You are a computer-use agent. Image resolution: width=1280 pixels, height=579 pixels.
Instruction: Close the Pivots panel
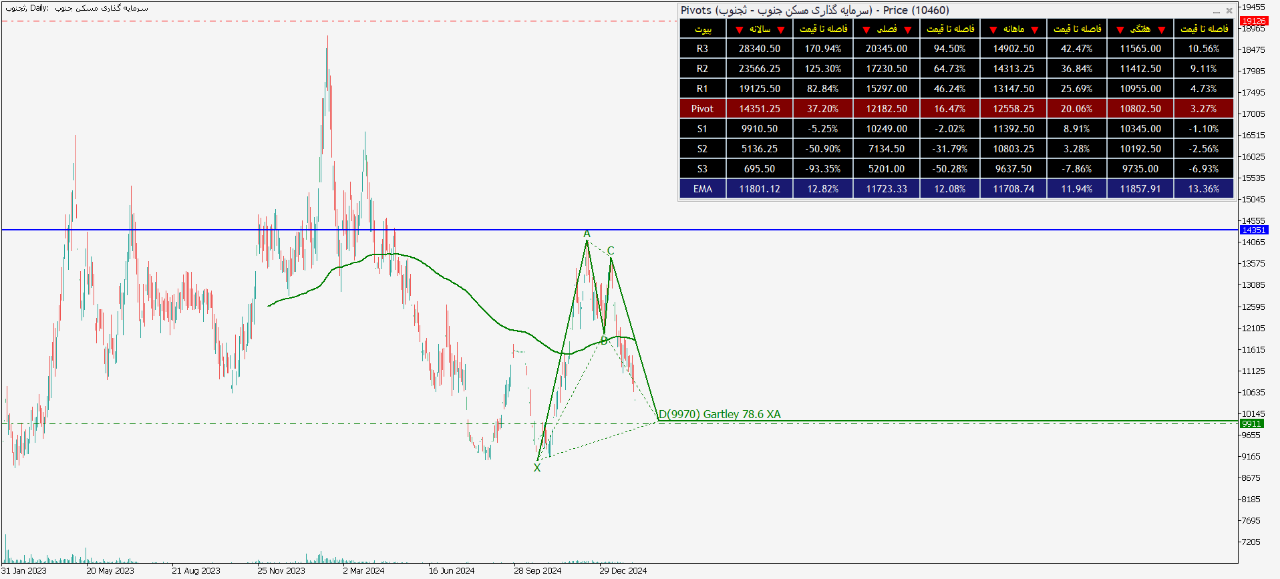[x=1229, y=10]
